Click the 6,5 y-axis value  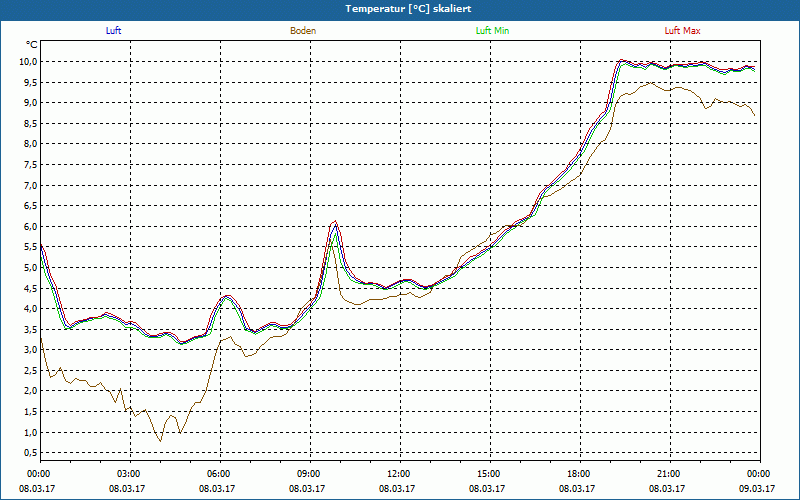(x=31, y=206)
